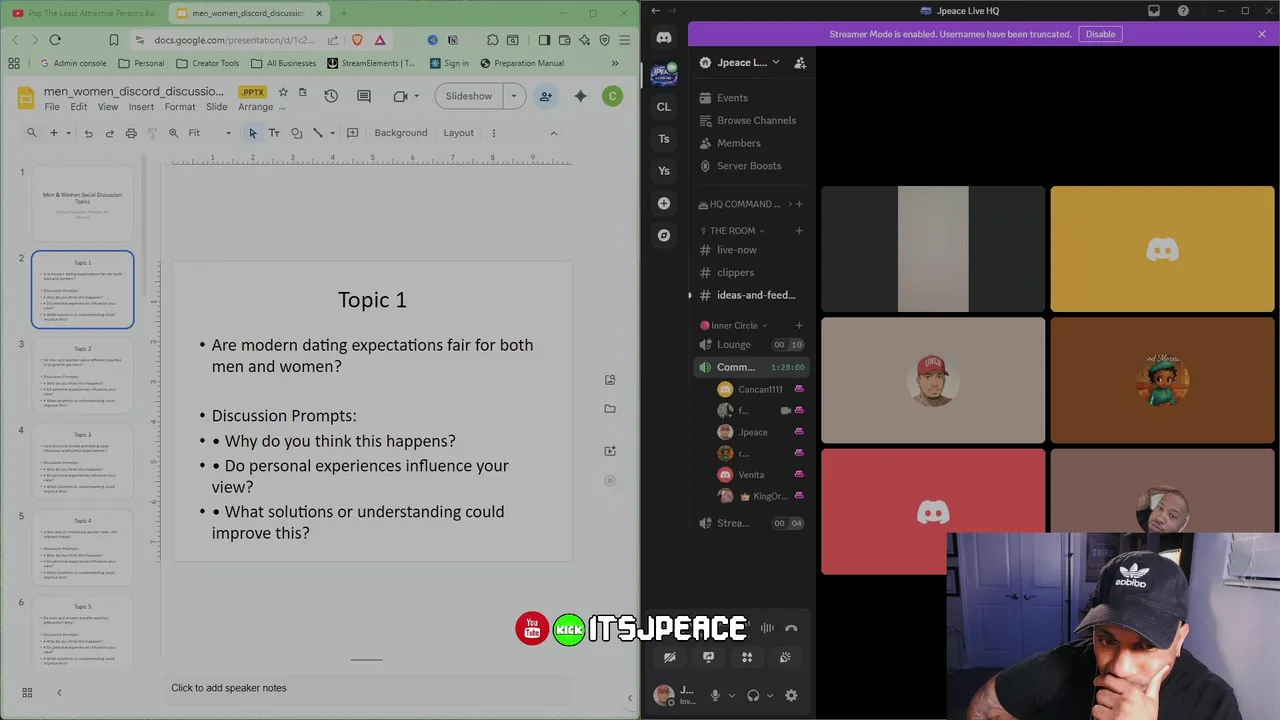Click invite people icon beside server name
This screenshot has height=720, width=1280.
(x=800, y=62)
